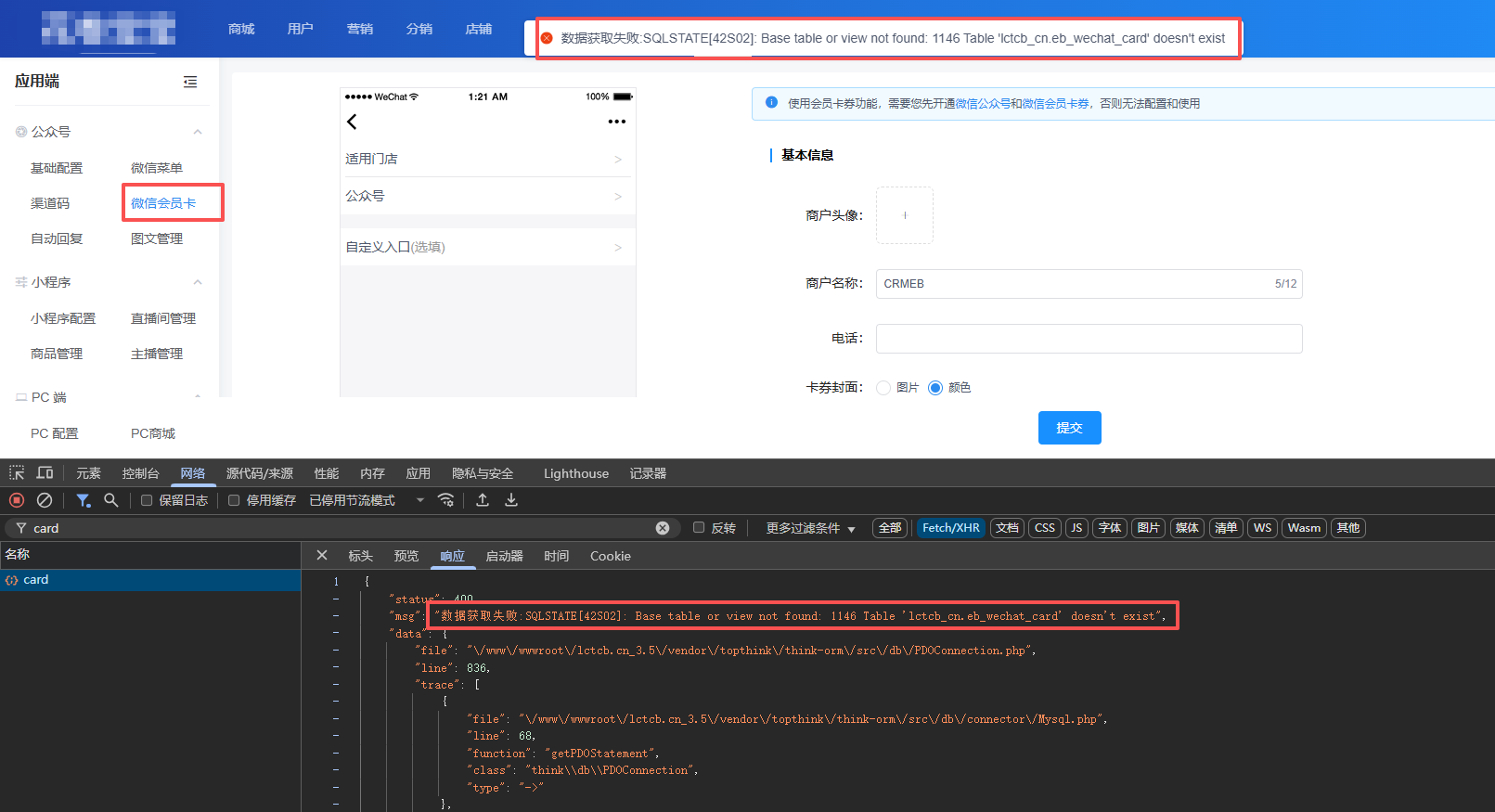1495x812 pixels.
Task: Clear the network log
Action: 44,500
